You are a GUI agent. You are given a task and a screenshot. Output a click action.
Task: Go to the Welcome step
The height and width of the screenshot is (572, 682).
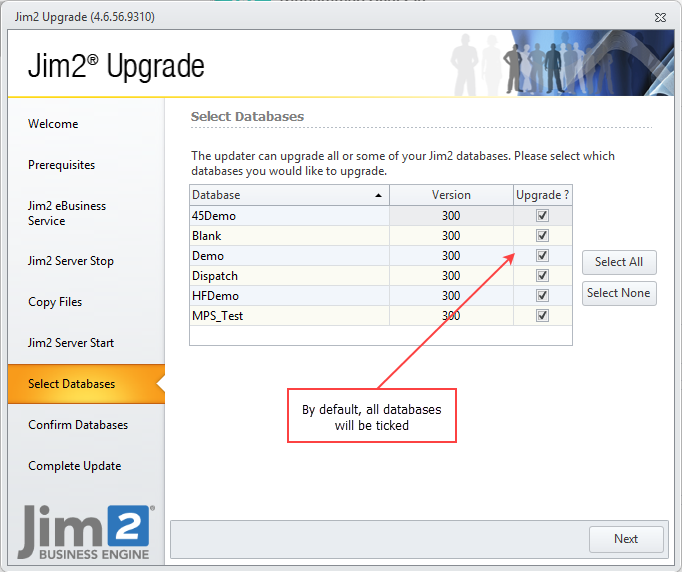pos(53,124)
